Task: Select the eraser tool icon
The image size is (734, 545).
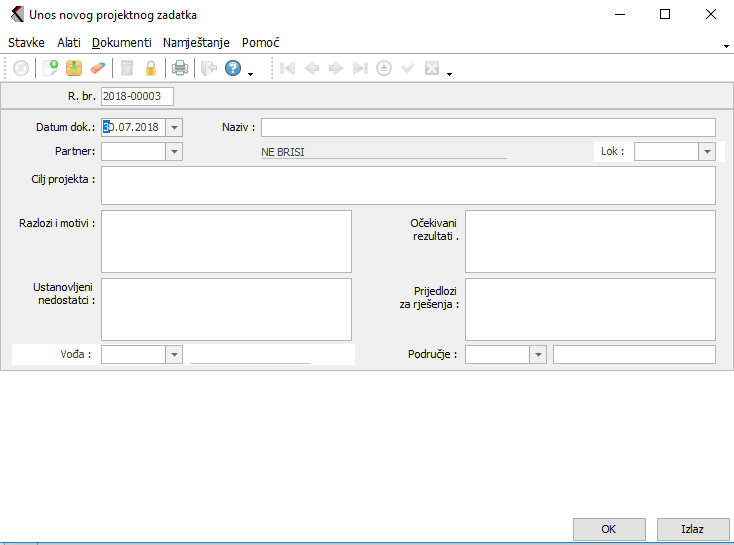Action: 97,69
